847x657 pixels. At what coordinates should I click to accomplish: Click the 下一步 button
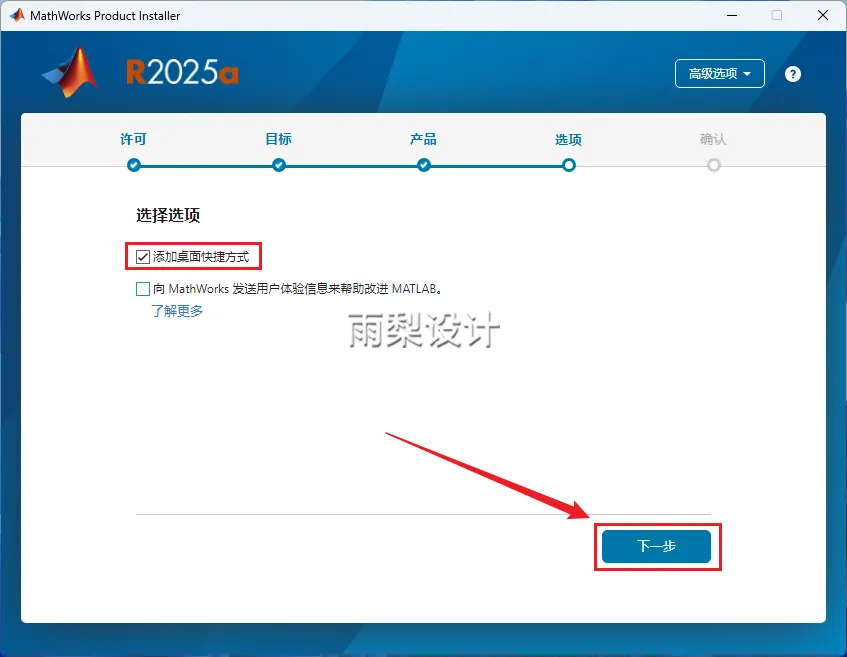656,546
